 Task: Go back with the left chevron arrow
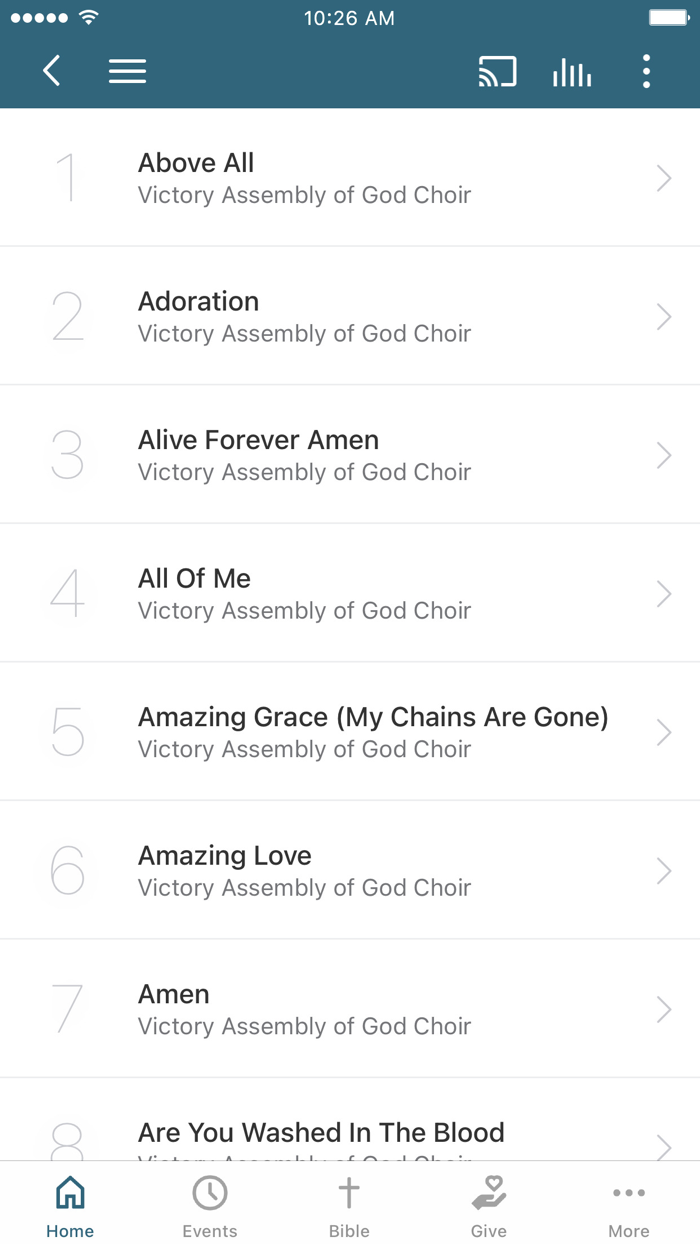point(51,71)
